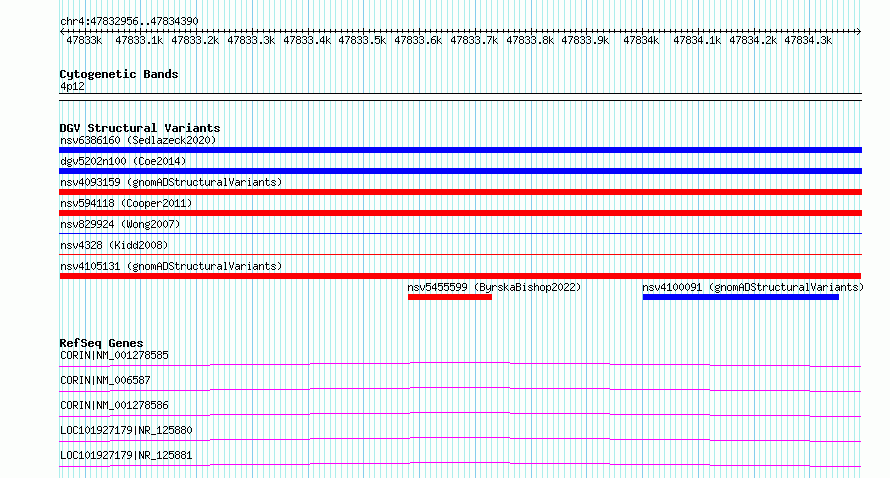Click the 47833.1k ruler tick label
The image size is (890, 478).
coord(139,40)
